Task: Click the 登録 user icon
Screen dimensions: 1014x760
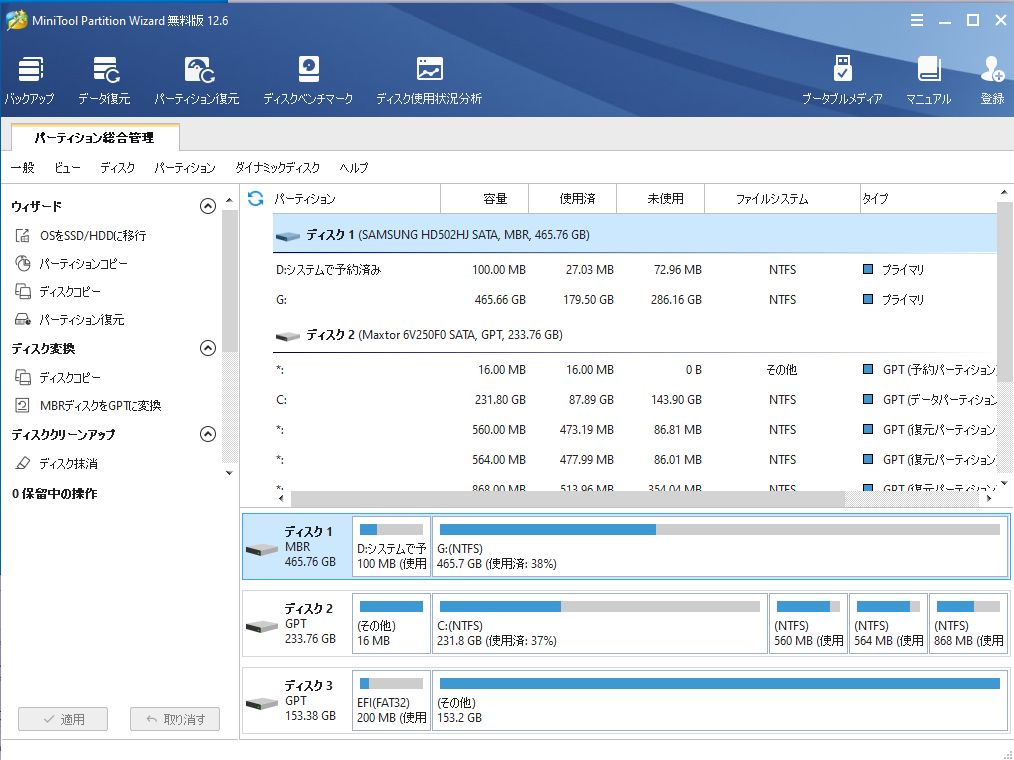Action: pos(992,80)
